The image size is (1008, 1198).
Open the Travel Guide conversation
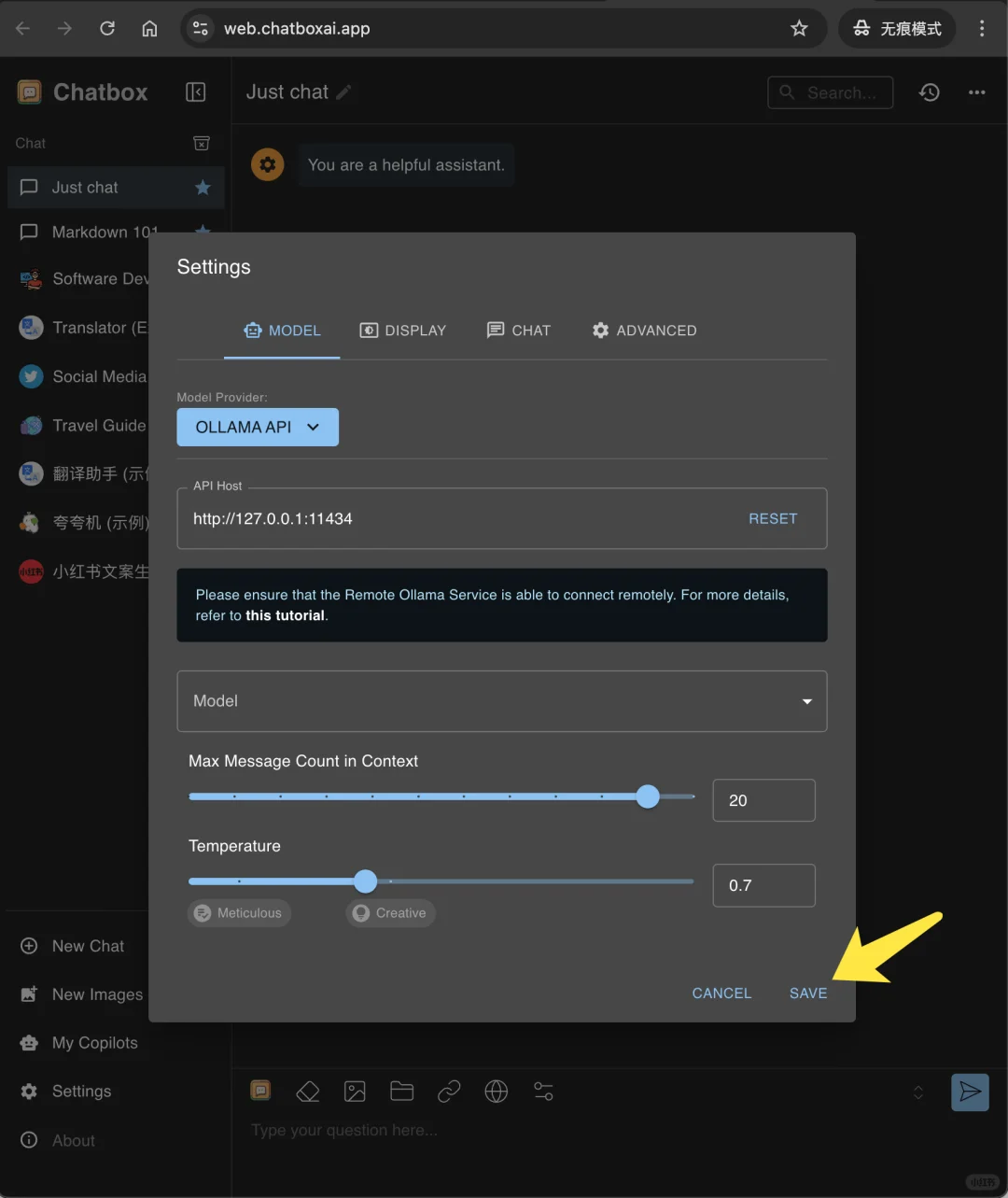(78, 425)
